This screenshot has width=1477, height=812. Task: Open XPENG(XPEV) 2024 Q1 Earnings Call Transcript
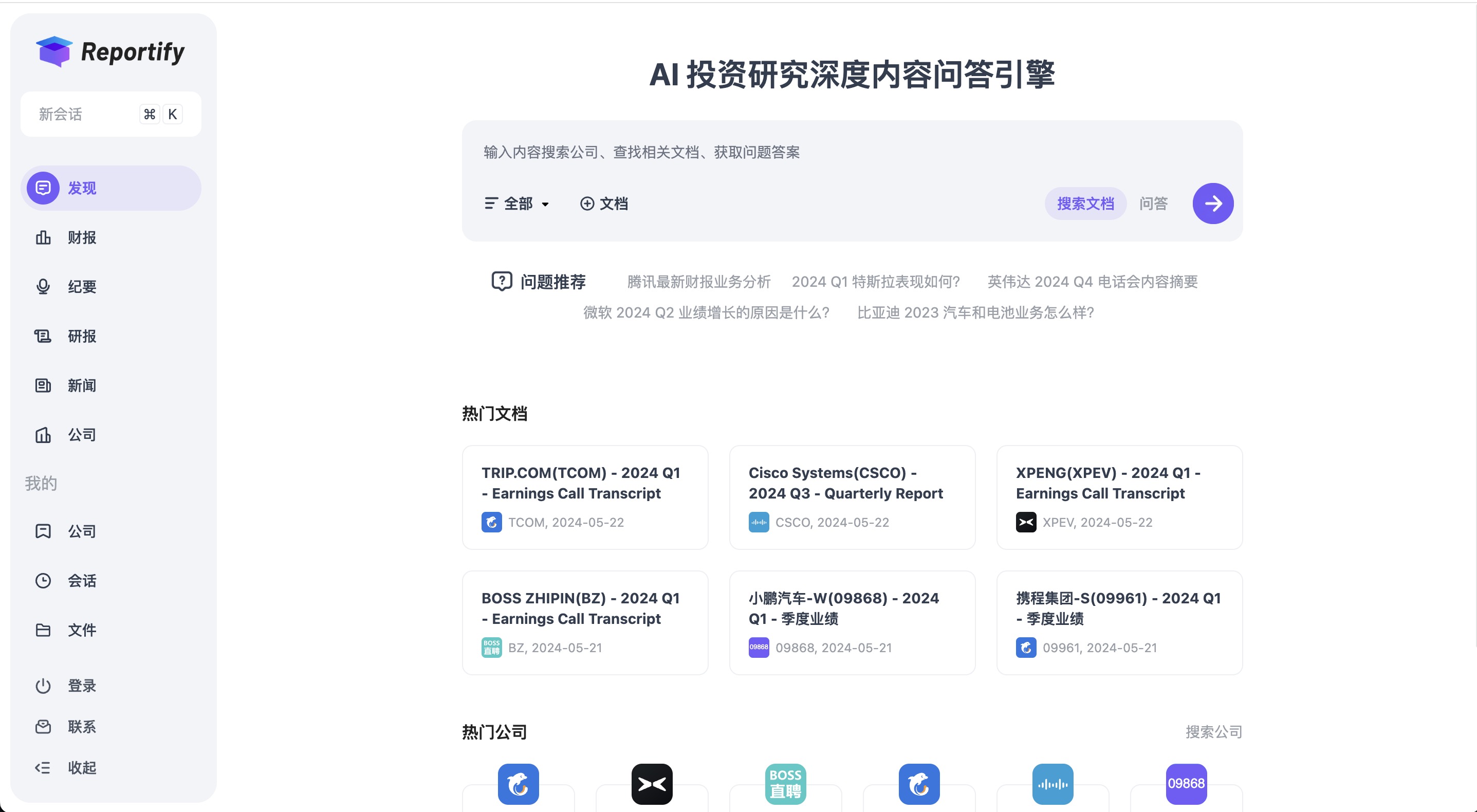coord(1119,497)
